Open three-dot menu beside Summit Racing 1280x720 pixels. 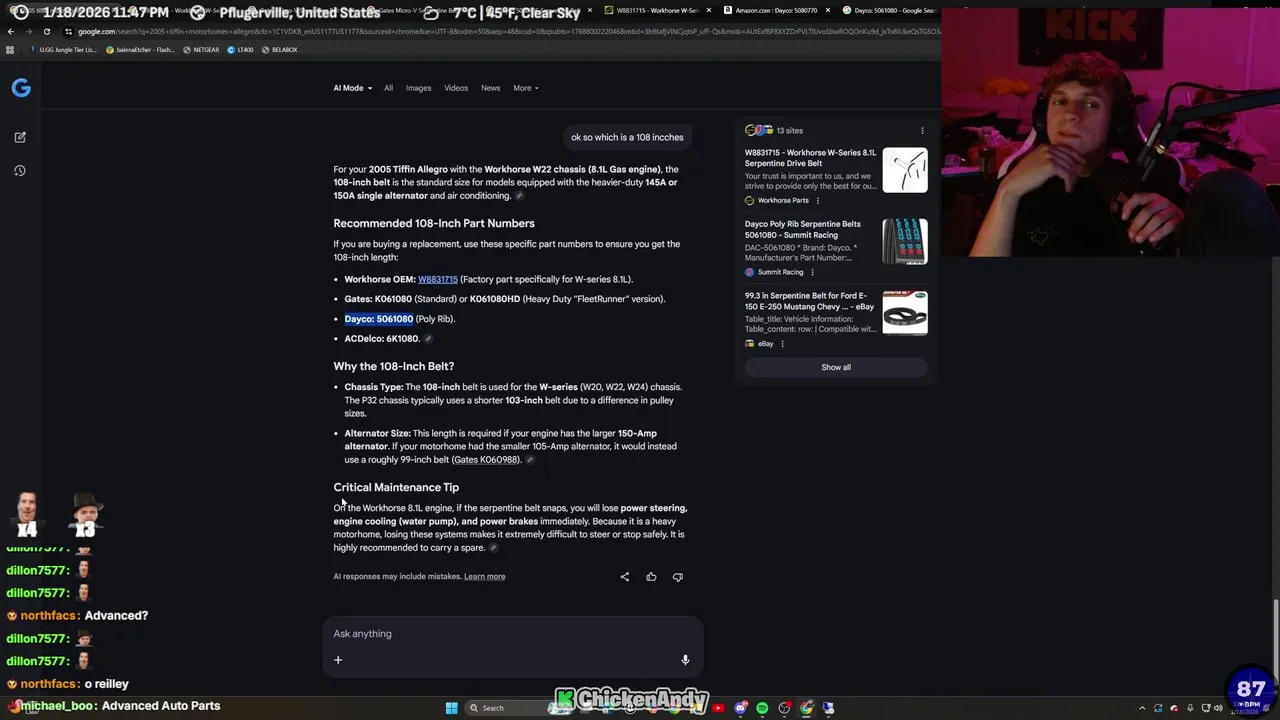(812, 272)
